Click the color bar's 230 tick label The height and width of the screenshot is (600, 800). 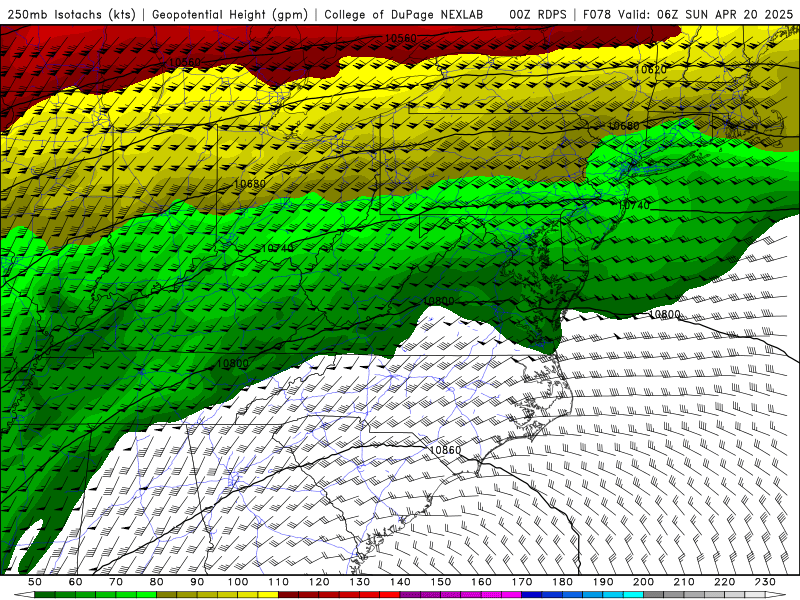766,582
